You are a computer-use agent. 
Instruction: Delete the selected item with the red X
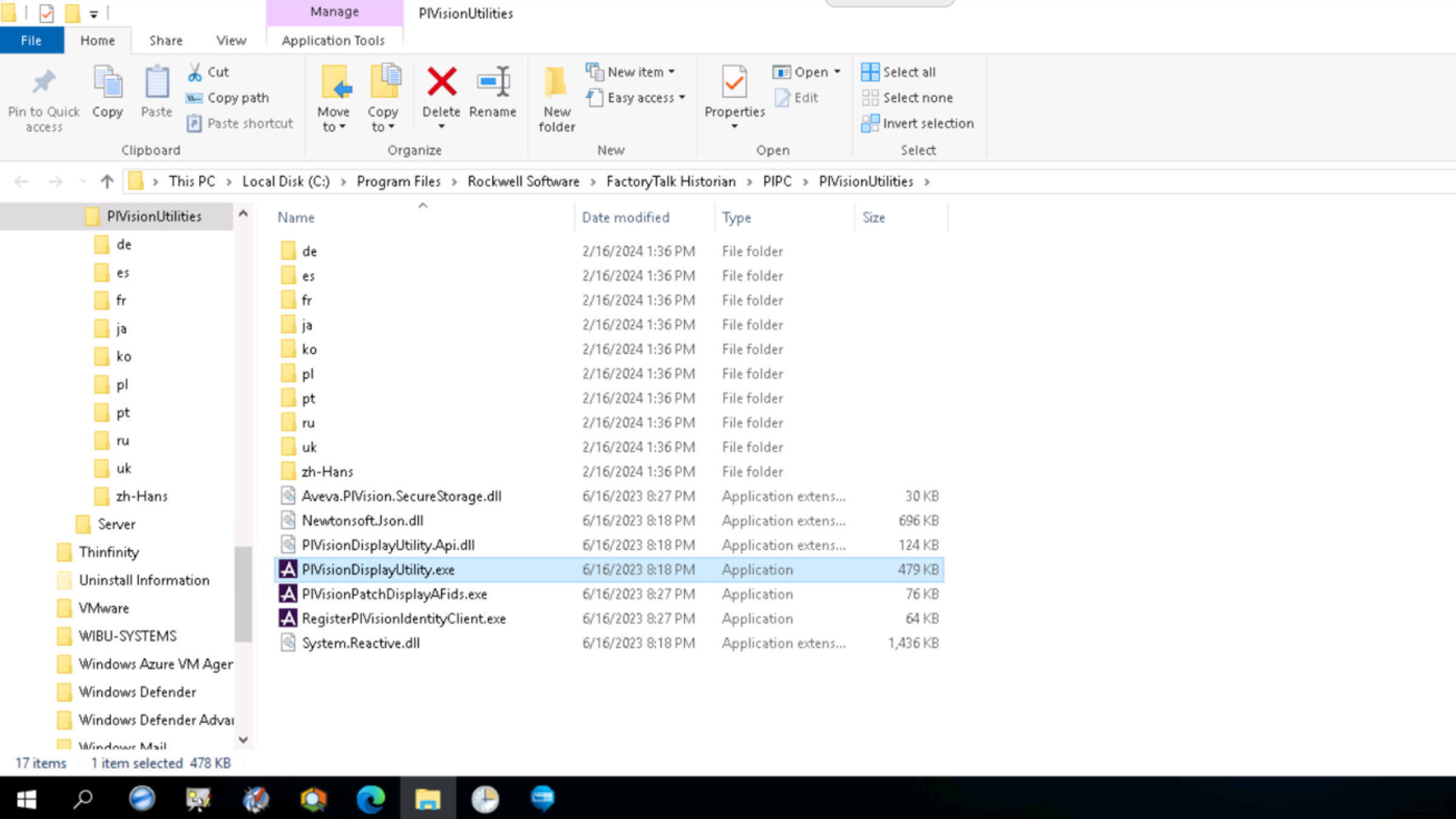tap(442, 81)
